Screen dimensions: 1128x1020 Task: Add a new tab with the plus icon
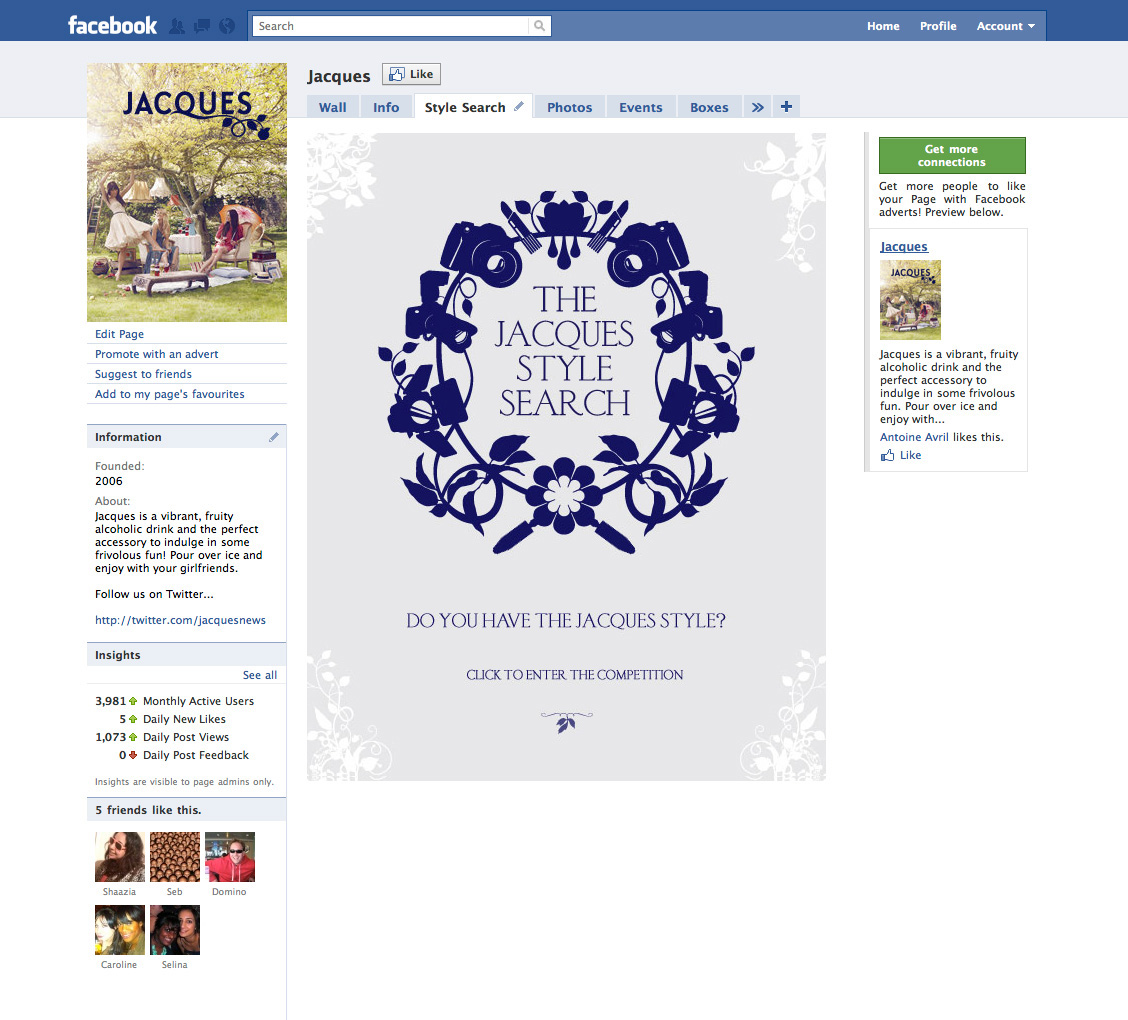click(x=786, y=106)
